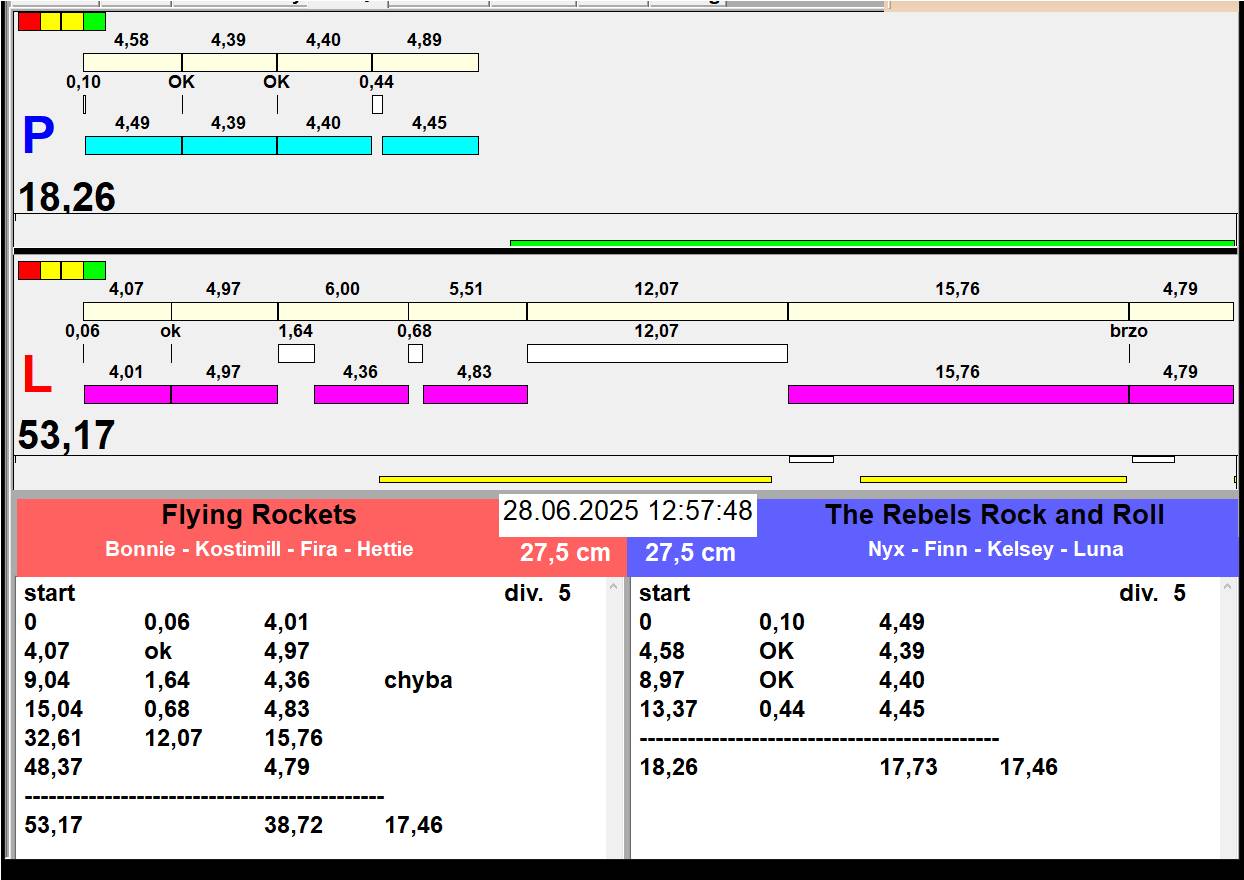
Task: Click the long left yellow bar under lane L
Action: 575,479
